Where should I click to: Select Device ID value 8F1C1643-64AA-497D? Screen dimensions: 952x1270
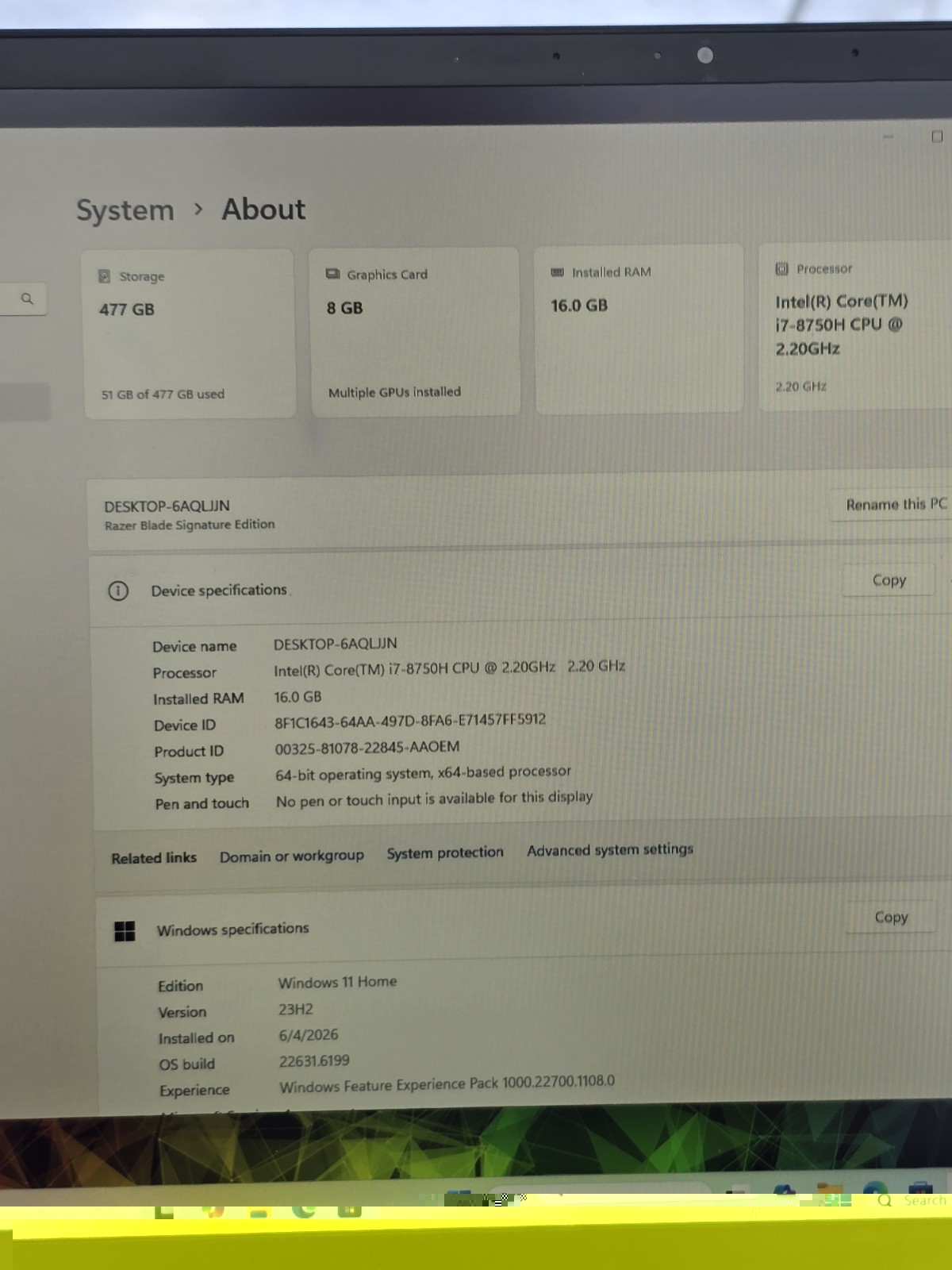[410, 721]
